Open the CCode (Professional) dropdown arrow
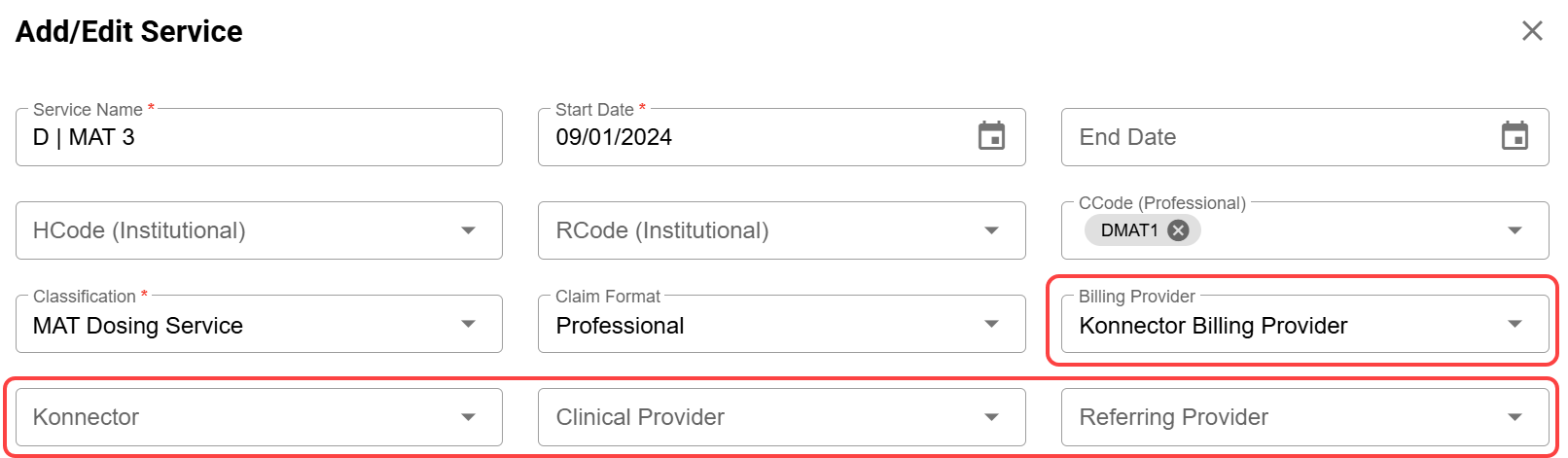 tap(1515, 230)
